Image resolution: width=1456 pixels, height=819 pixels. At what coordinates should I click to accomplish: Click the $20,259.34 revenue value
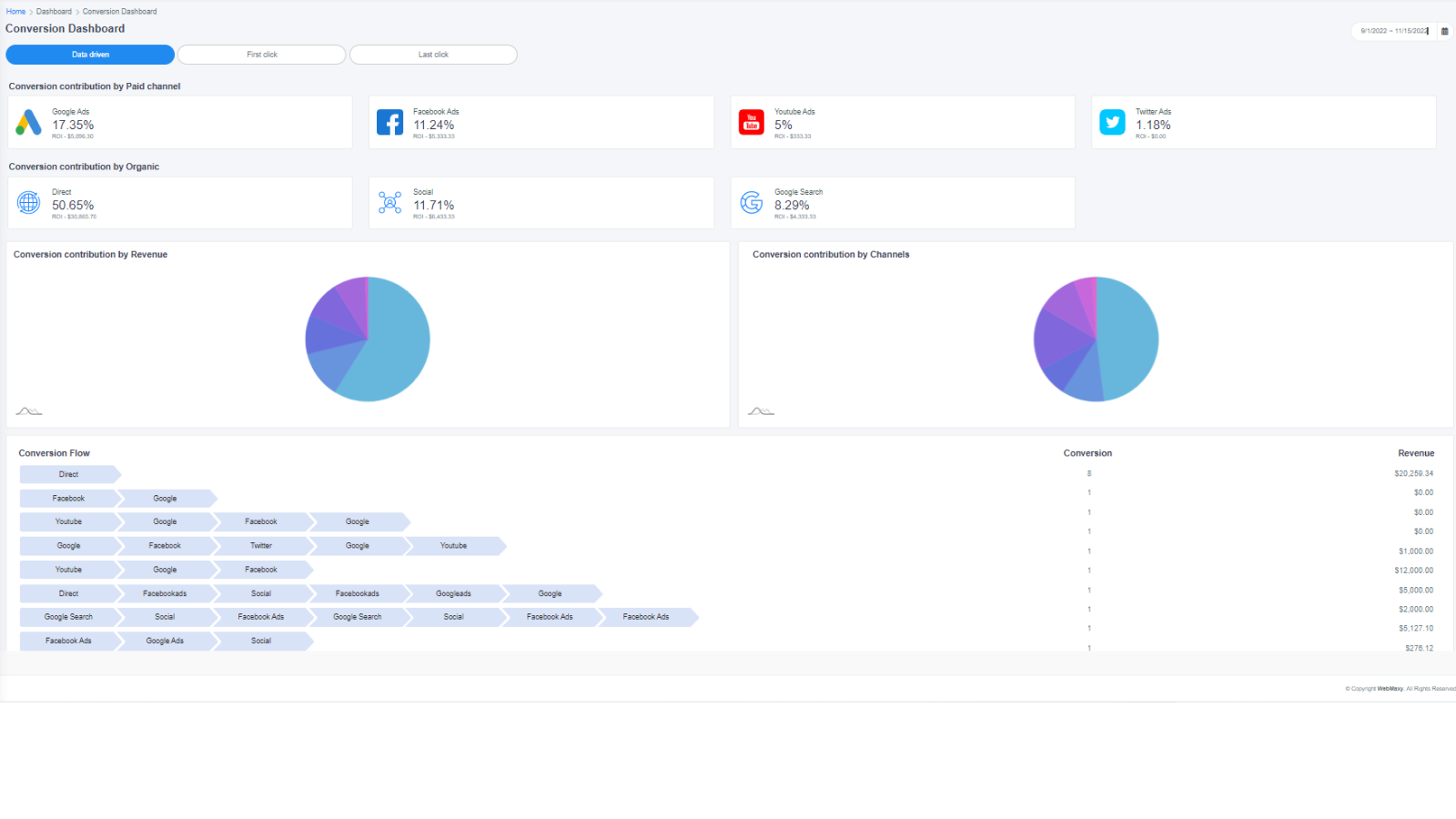(x=1413, y=473)
